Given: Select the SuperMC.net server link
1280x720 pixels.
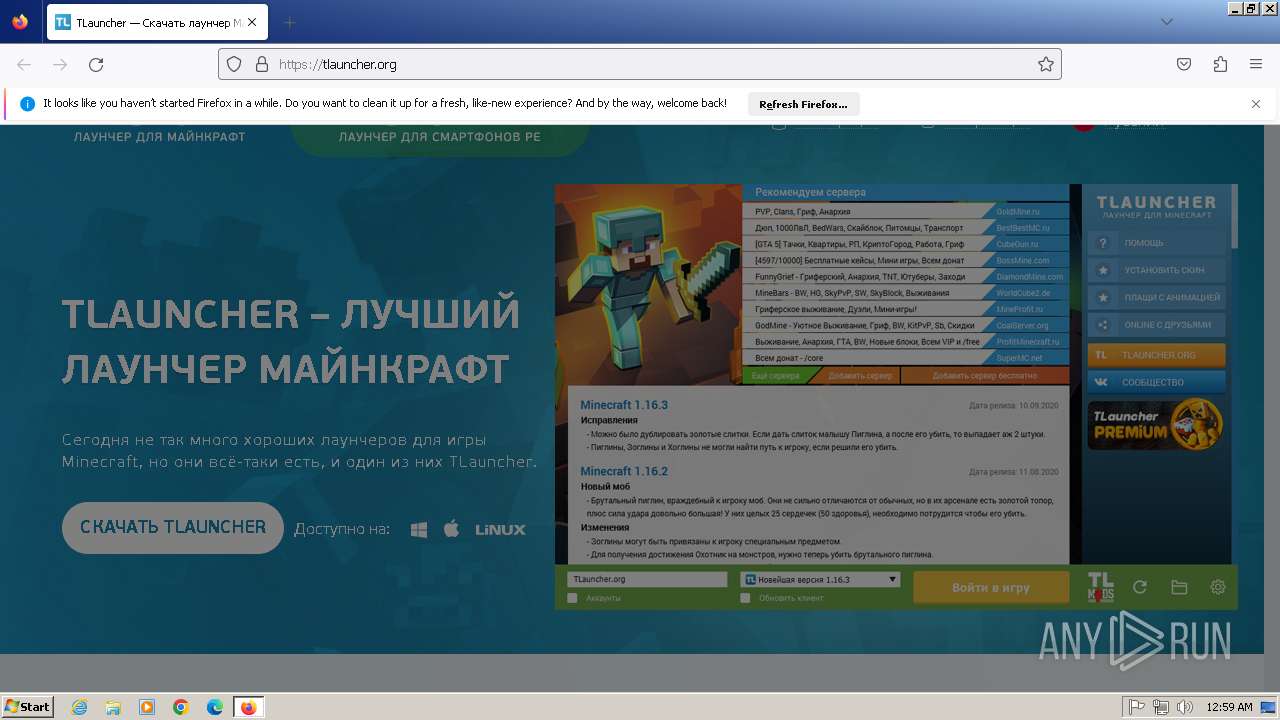Looking at the screenshot, I should pyautogui.click(x=1019, y=358).
